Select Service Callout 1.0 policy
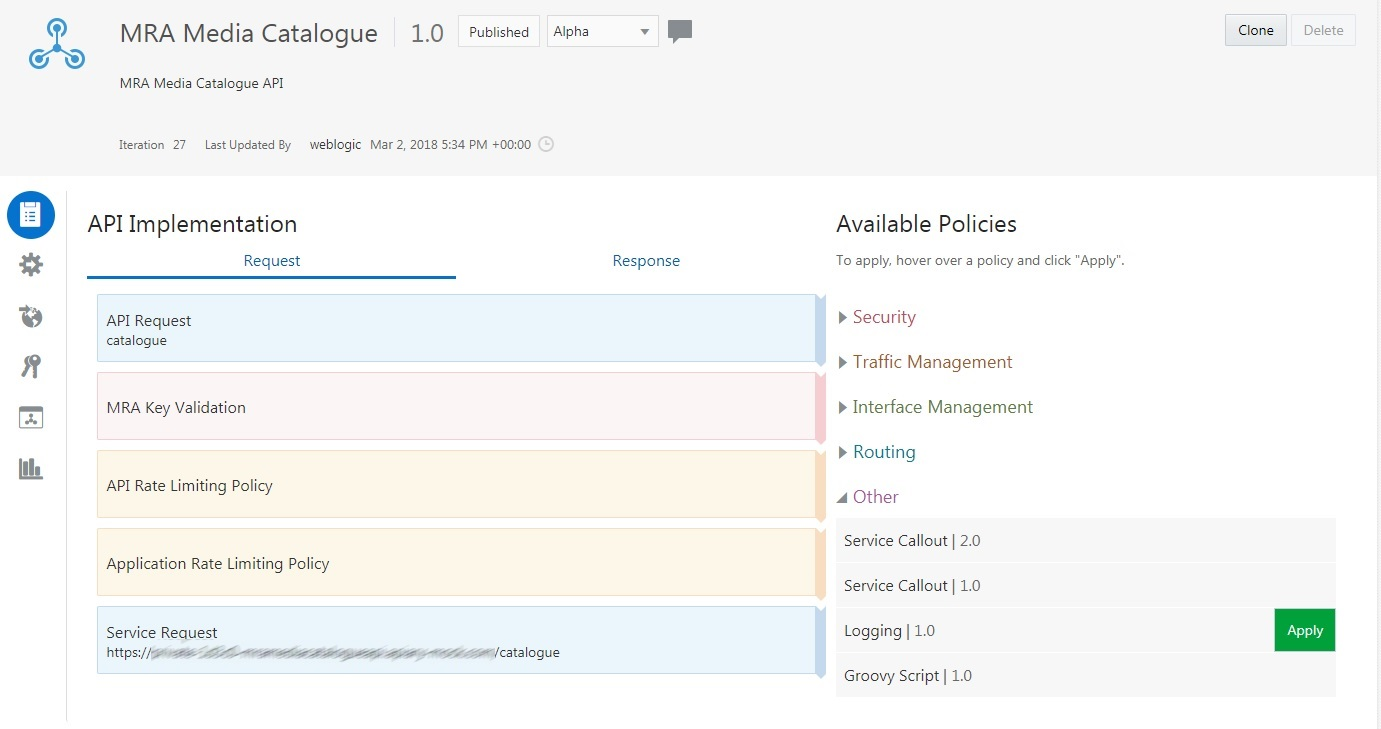This screenshot has width=1381, height=729. pos(1086,585)
